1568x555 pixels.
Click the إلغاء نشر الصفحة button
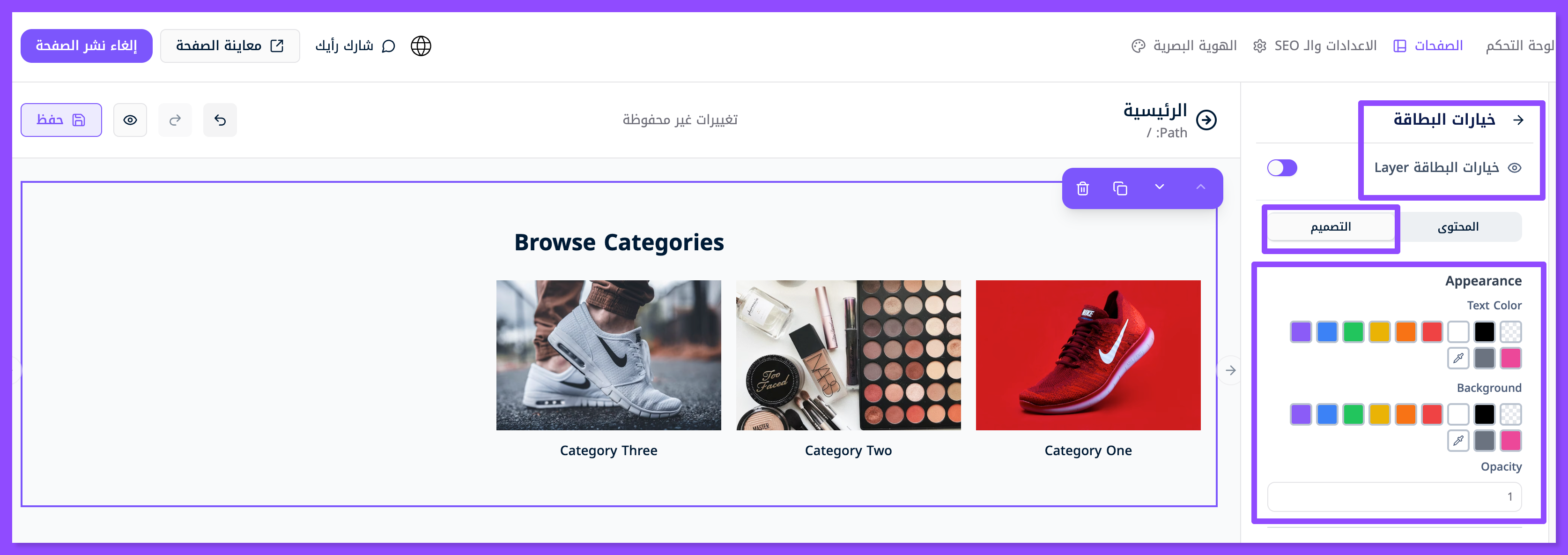click(87, 45)
